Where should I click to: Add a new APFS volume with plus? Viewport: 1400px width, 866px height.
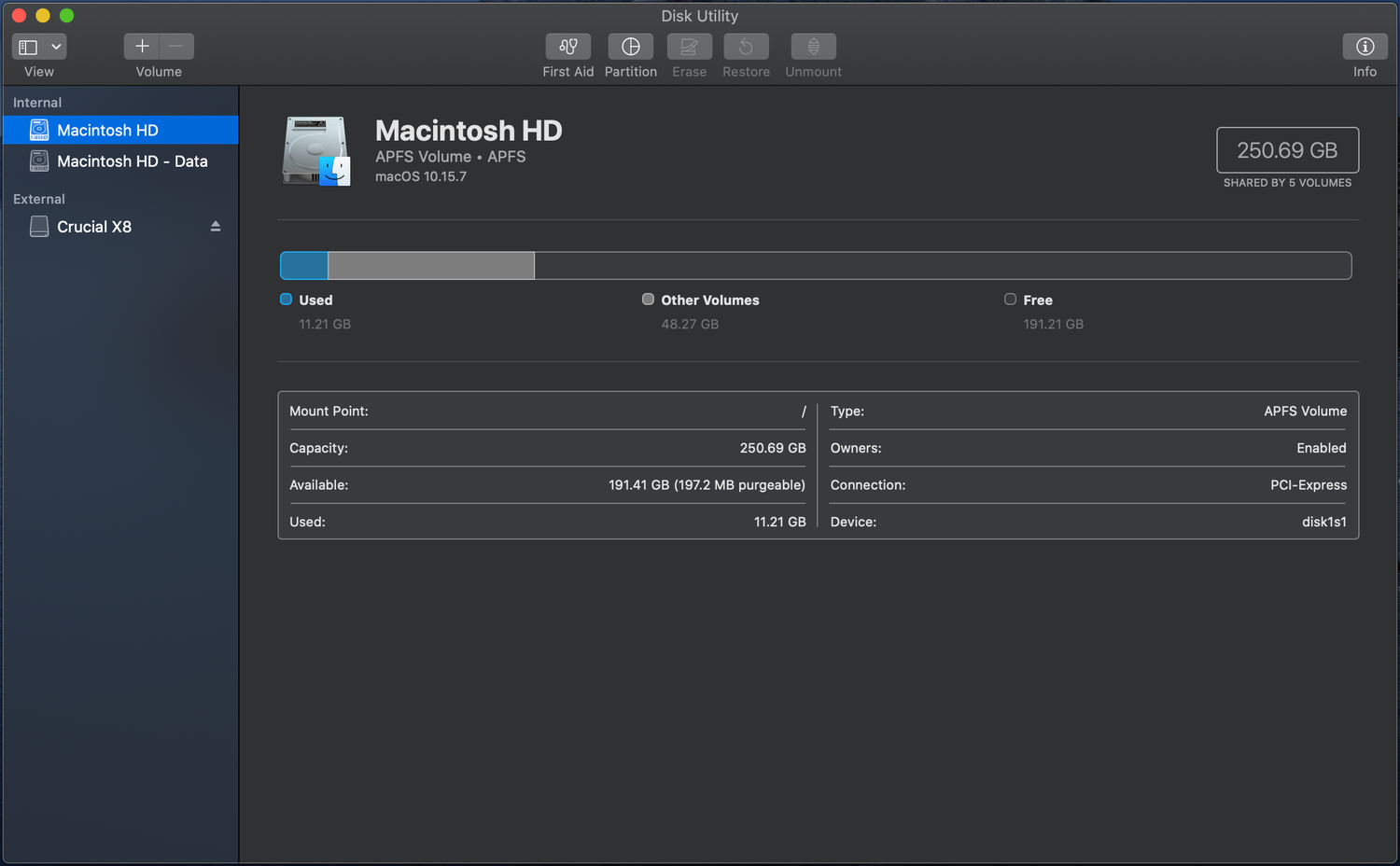(142, 47)
